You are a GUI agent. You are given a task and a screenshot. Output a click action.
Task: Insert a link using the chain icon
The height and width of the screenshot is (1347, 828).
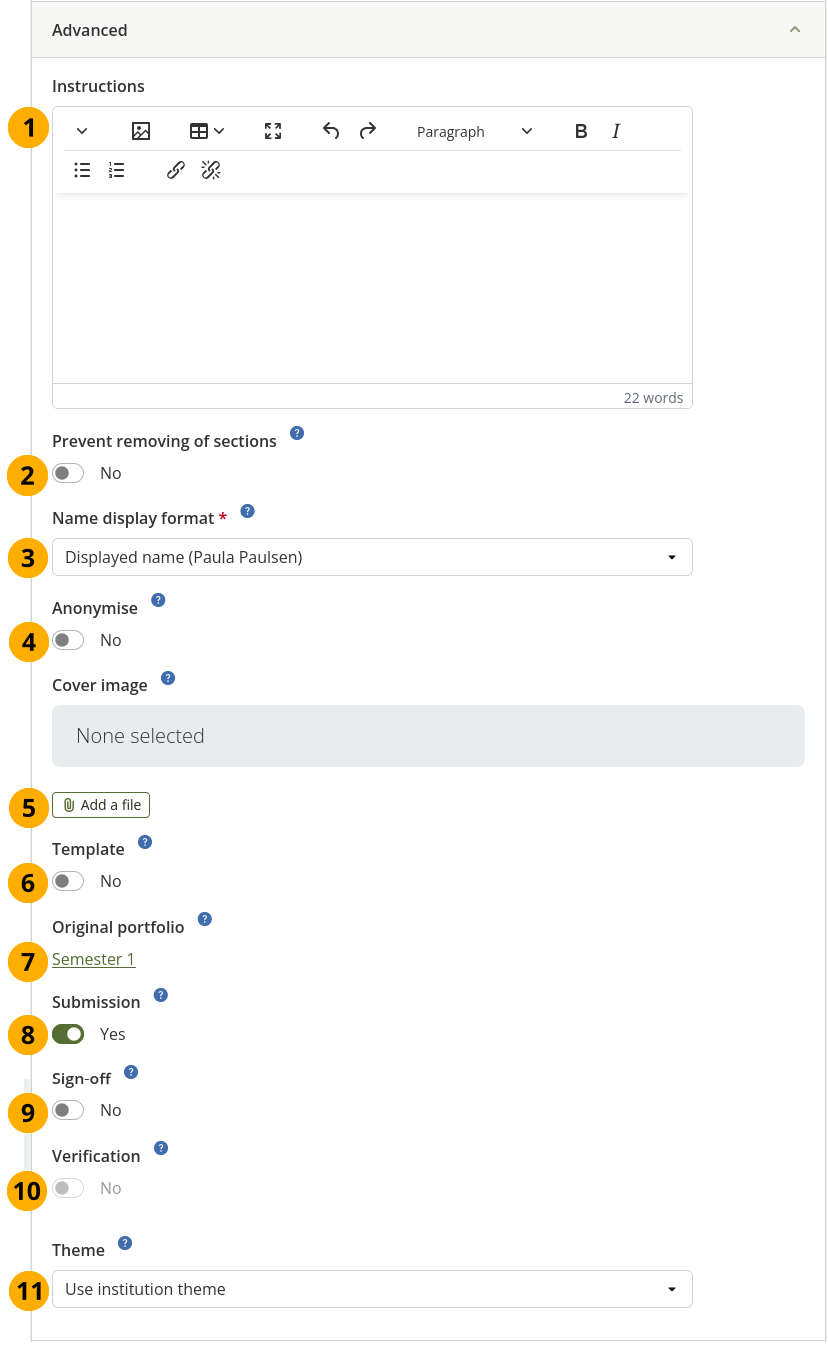(176, 170)
